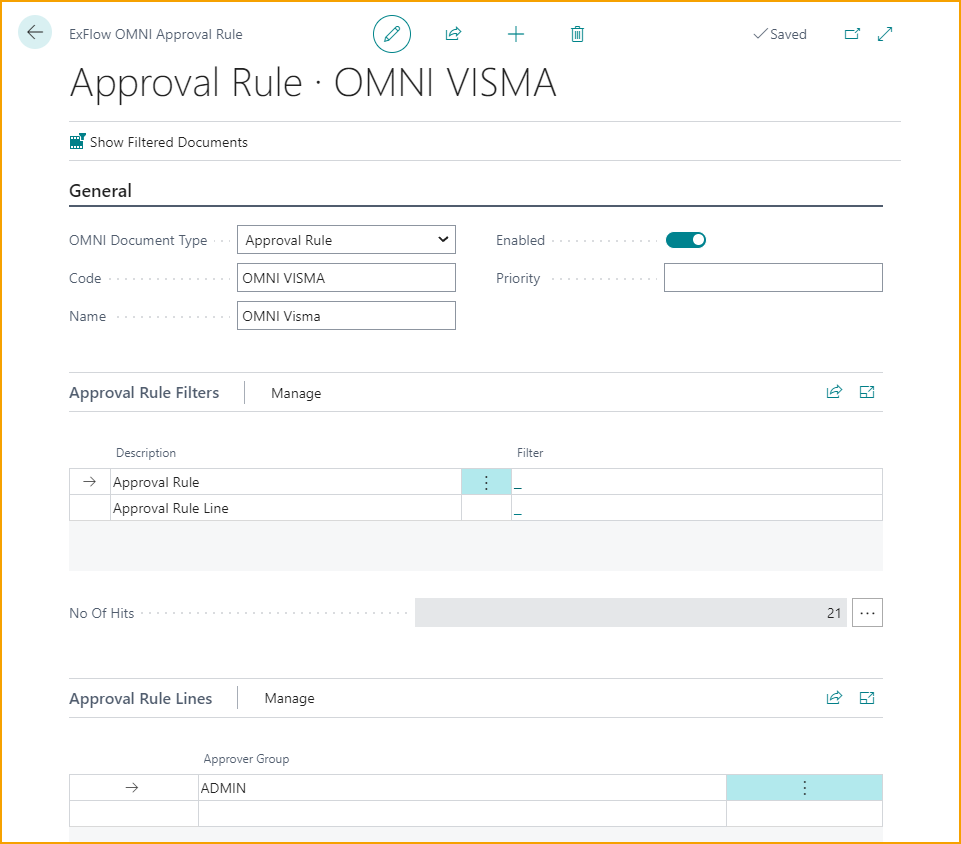Image resolution: width=961 pixels, height=844 pixels.
Task: Navigate back with the back arrow
Action: click(x=34, y=32)
